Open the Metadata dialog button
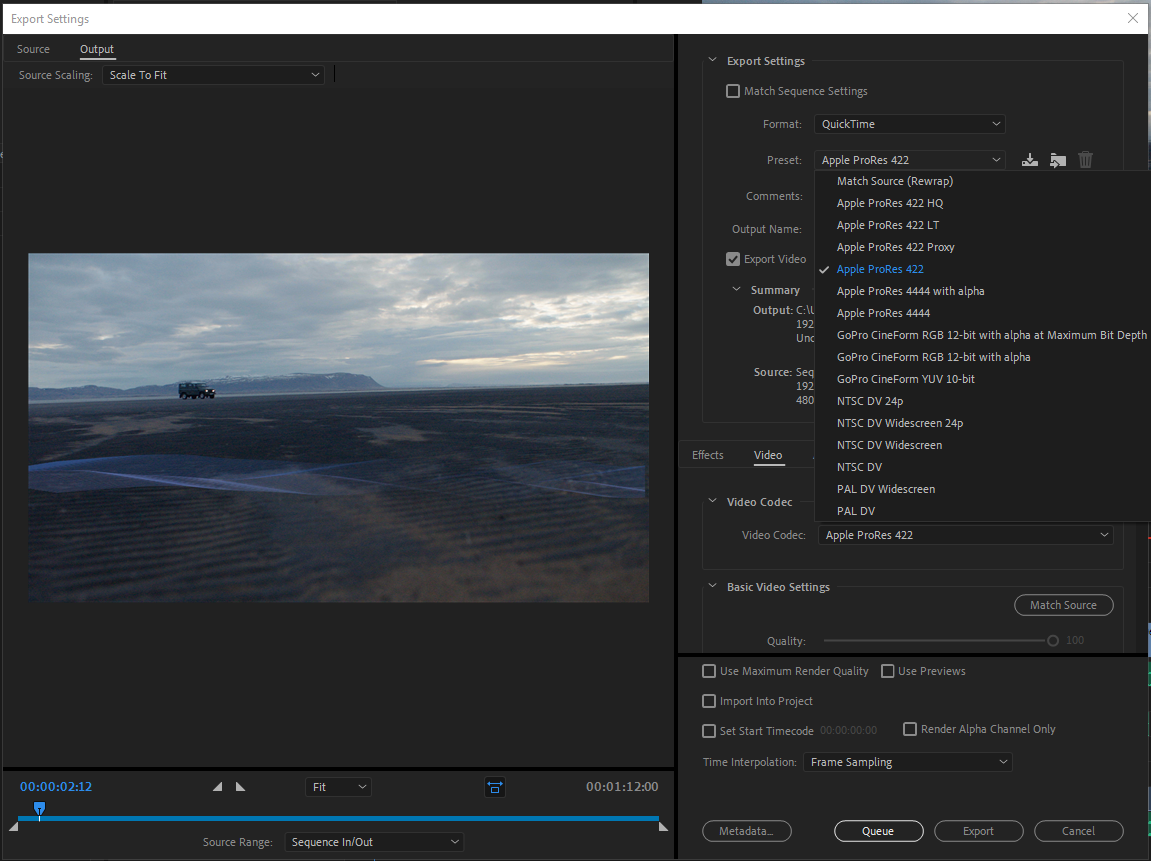Screen dimensions: 1151x861 pos(747,831)
